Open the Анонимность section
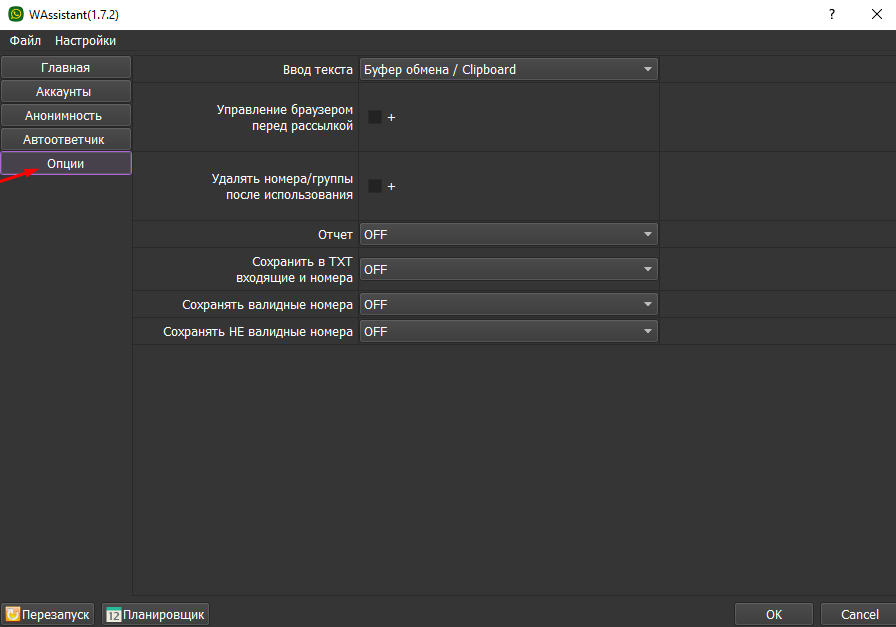The width and height of the screenshot is (896, 627). (x=66, y=115)
